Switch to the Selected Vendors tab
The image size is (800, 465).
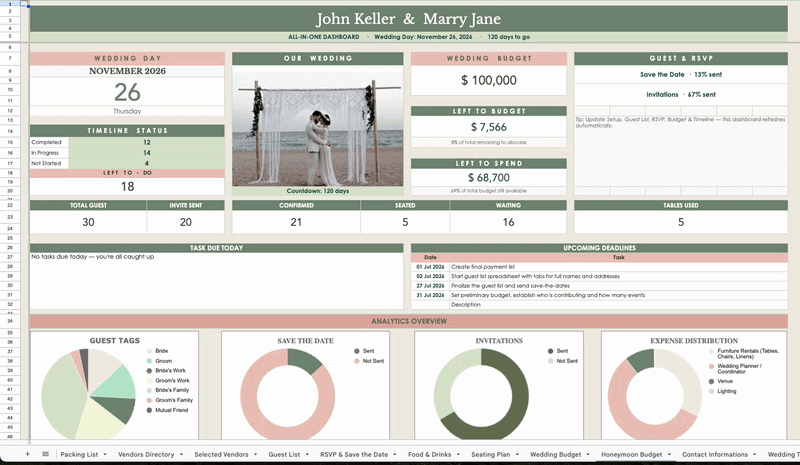[221, 454]
